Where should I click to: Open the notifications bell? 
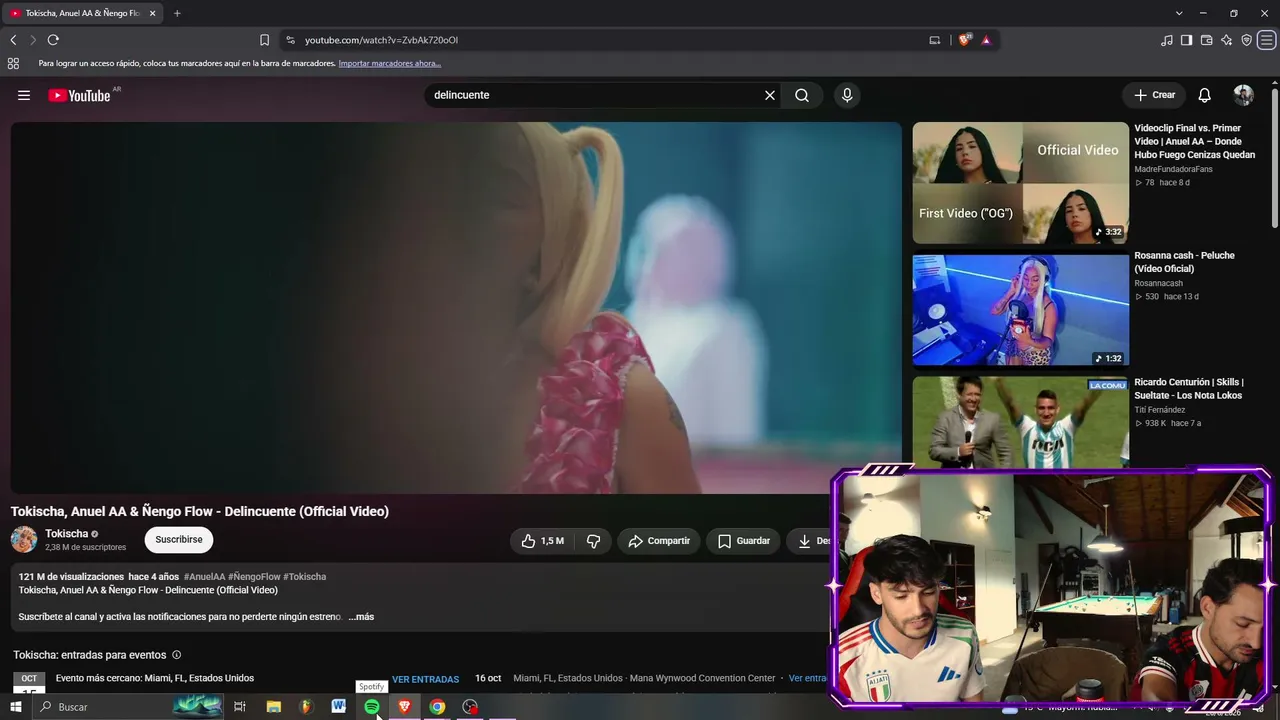tap(1205, 95)
